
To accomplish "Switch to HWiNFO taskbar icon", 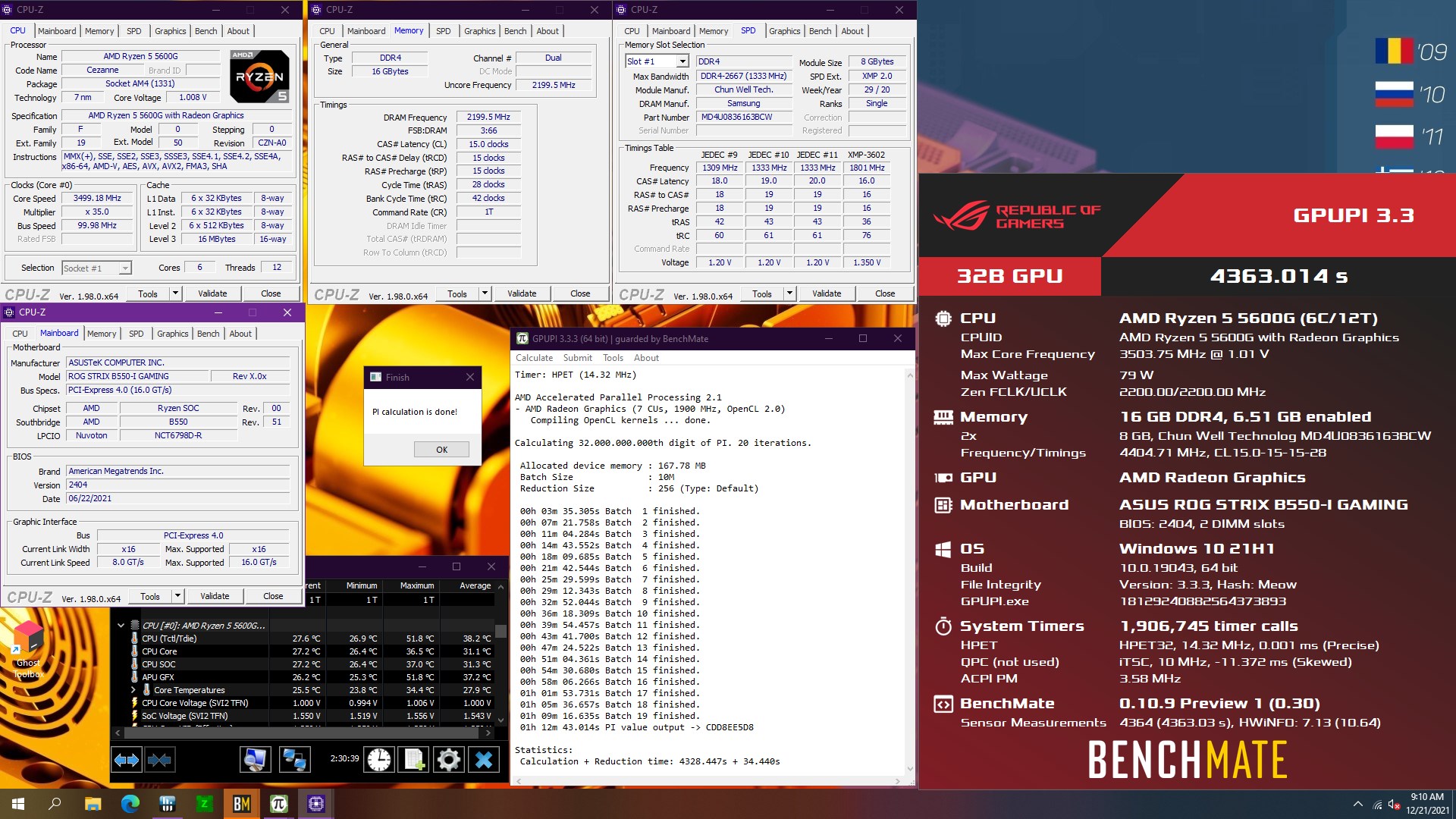I will pos(168,804).
